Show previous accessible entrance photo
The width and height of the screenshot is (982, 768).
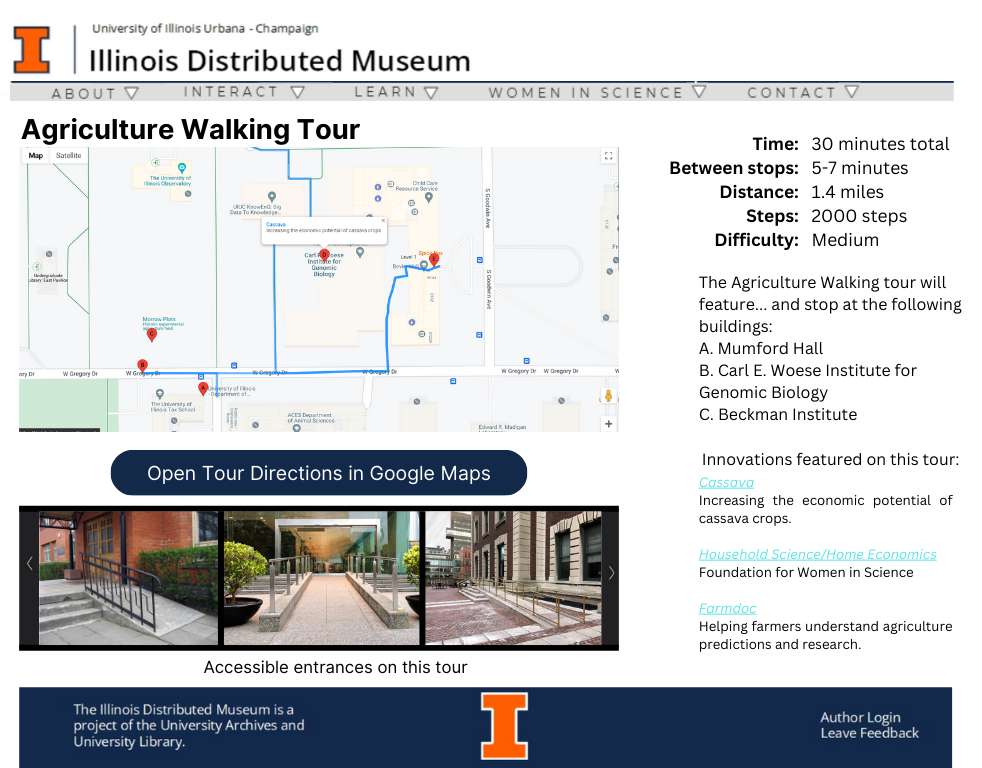pos(29,563)
